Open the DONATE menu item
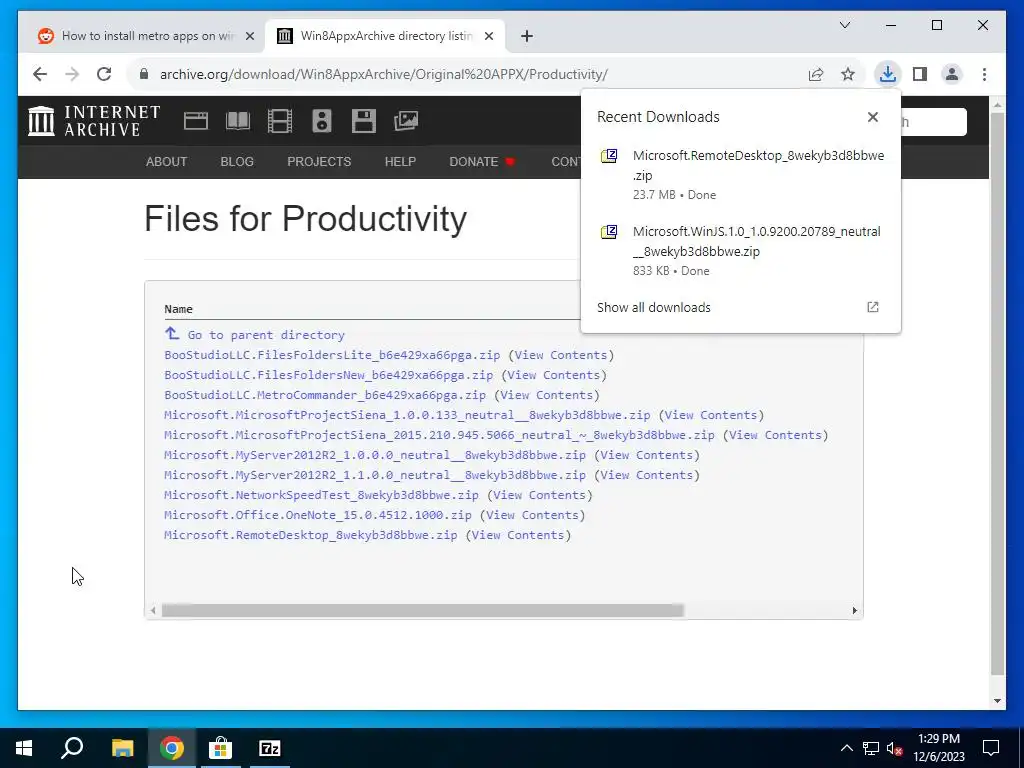 tap(482, 161)
